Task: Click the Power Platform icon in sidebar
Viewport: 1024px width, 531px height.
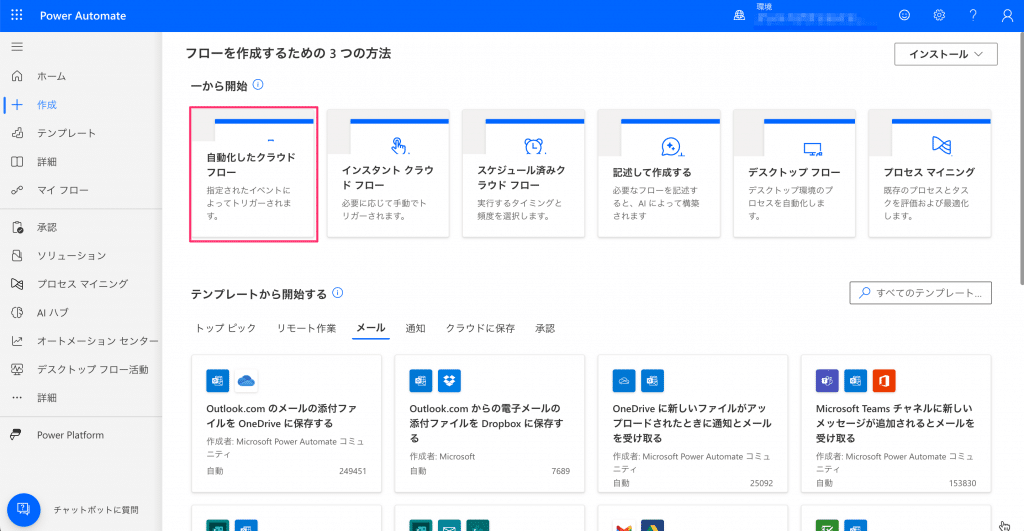Action: 16,435
